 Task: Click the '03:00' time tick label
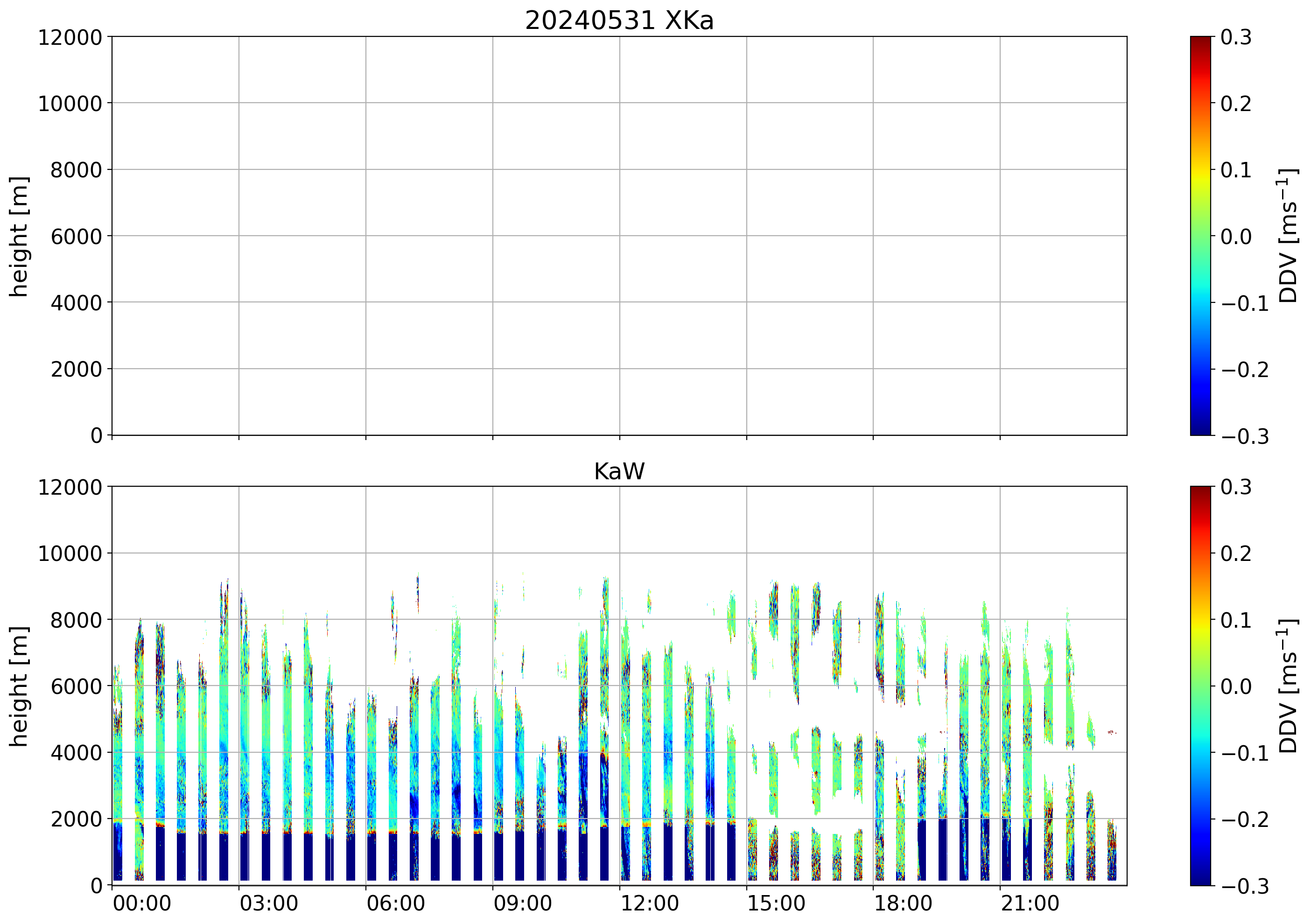268,904
